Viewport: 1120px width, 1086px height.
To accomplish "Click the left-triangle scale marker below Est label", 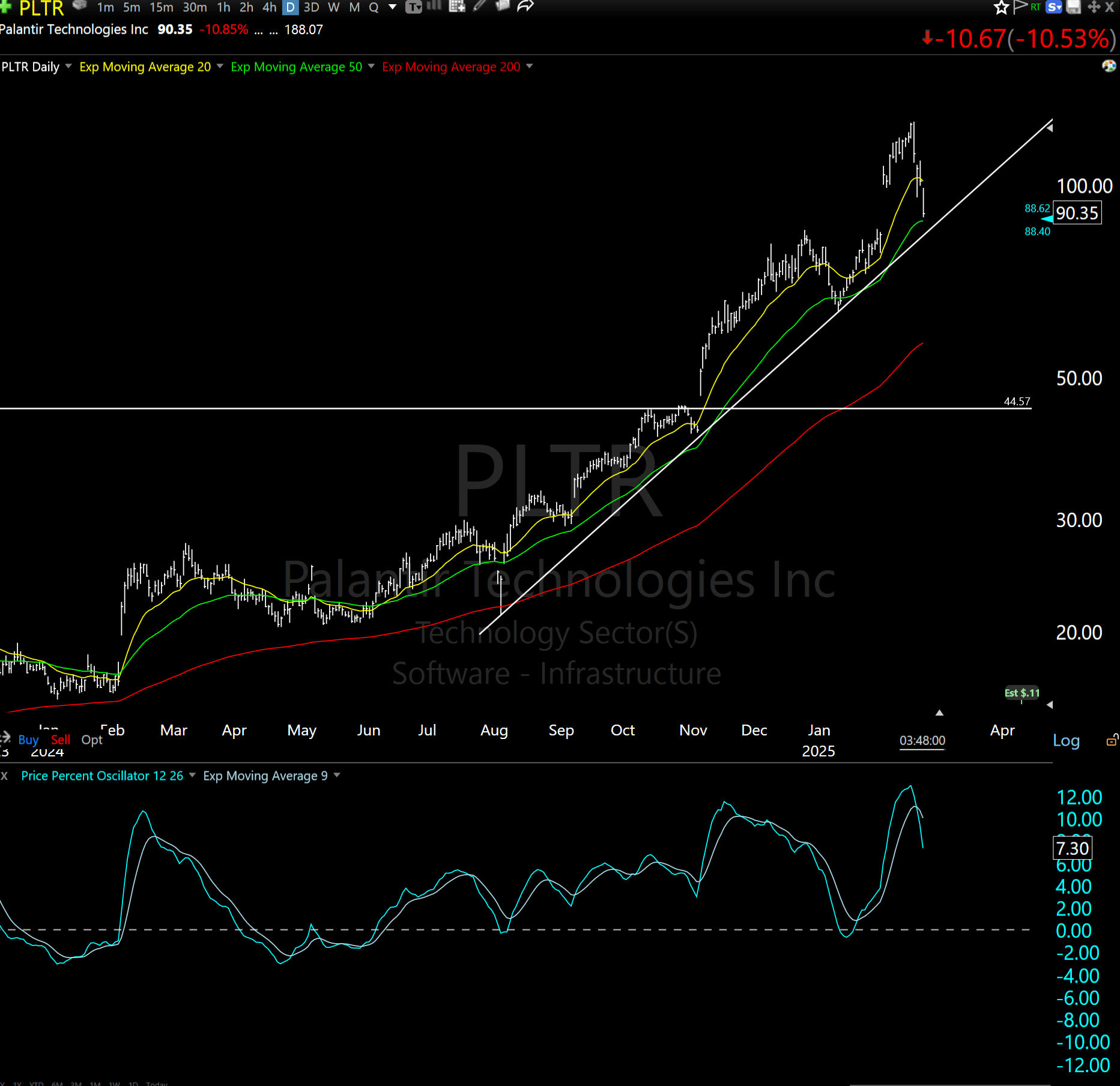I will tap(1050, 705).
